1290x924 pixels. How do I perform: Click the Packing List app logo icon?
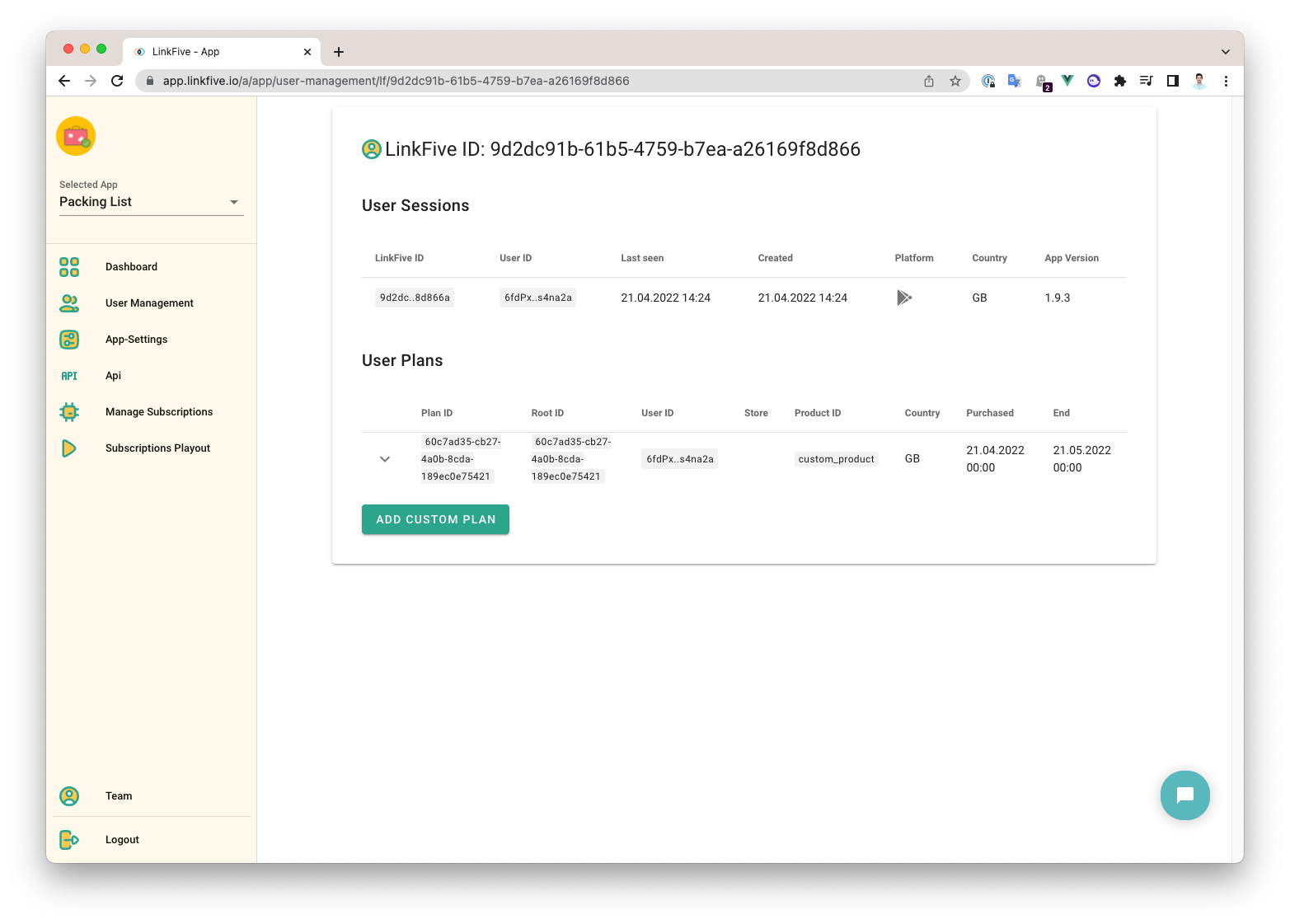pyautogui.click(x=76, y=136)
